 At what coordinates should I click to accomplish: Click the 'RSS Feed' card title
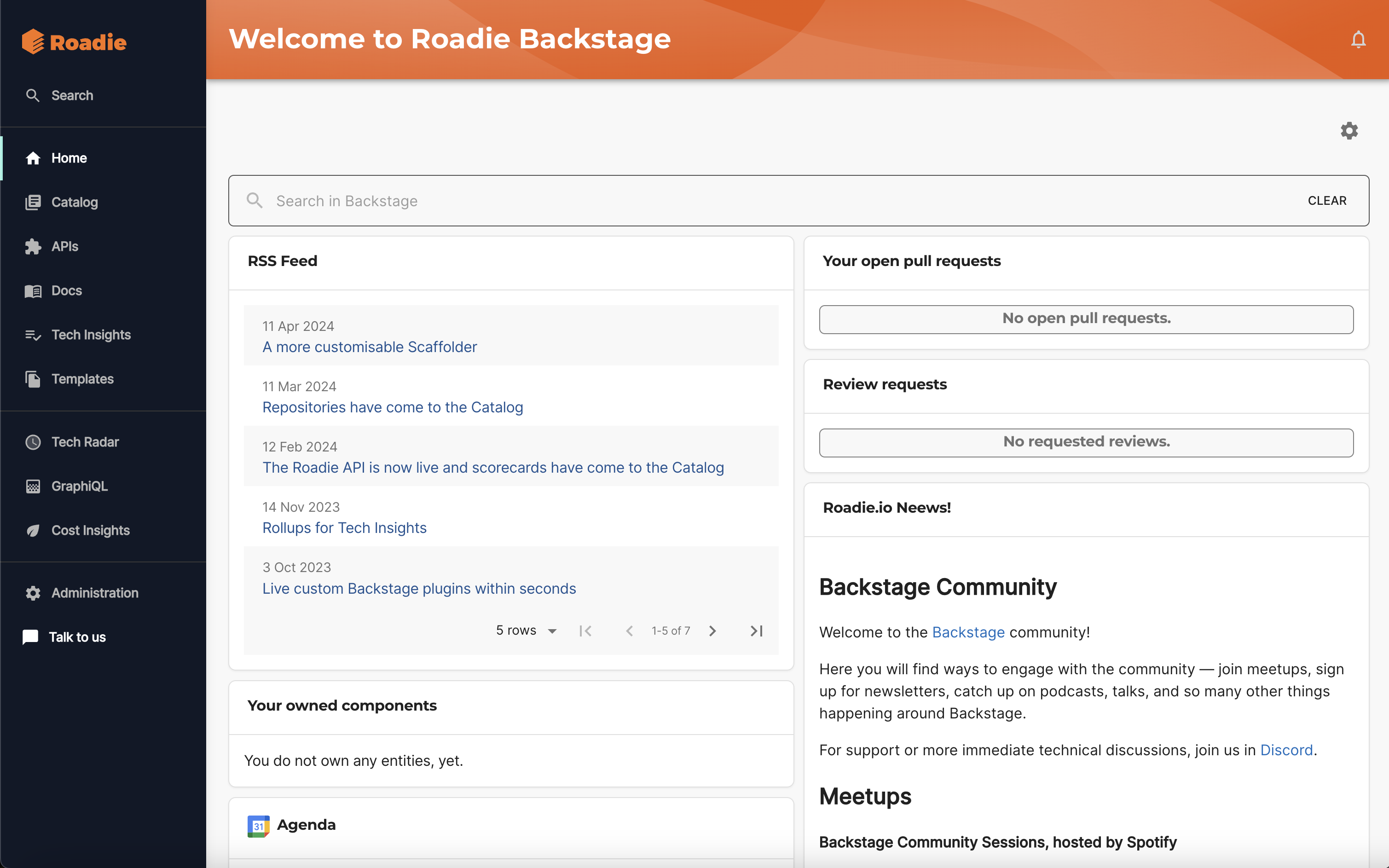(x=283, y=261)
